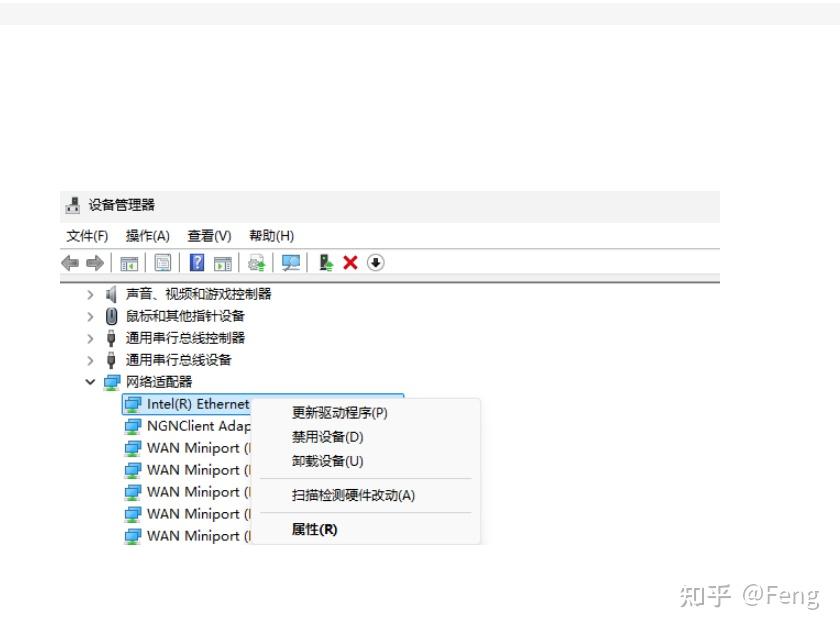This screenshot has width=840, height=633.
Task: Expand the 声音、视频和游戏控制器 category
Action: tap(89, 294)
